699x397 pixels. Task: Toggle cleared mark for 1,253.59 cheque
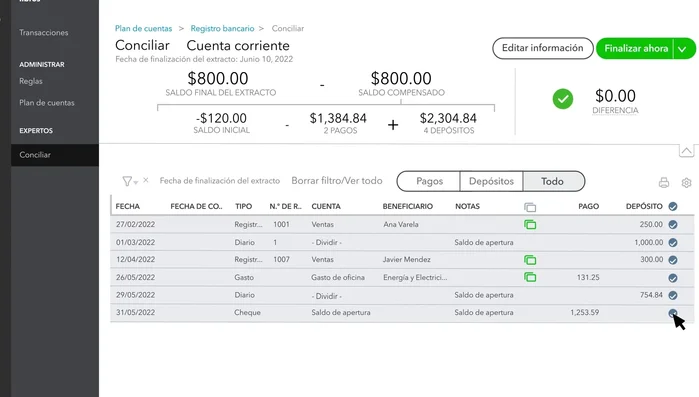click(673, 313)
